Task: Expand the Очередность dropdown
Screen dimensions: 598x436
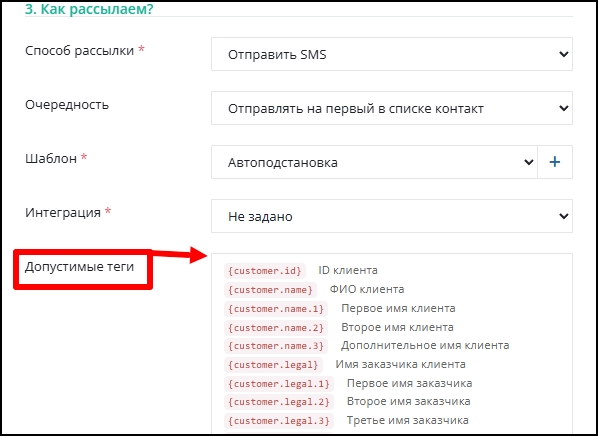Action: (x=392, y=108)
